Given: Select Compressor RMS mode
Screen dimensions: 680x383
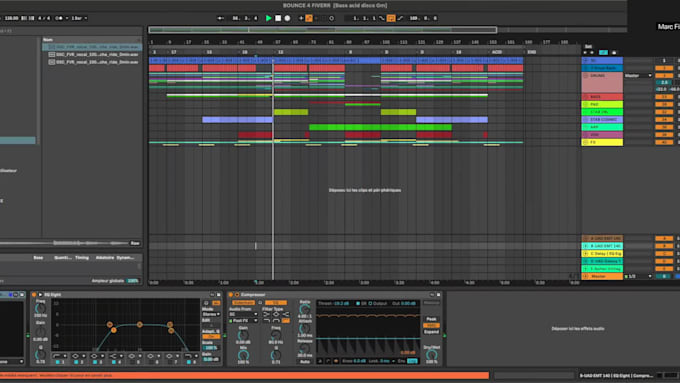Looking at the screenshot, I should [x=432, y=325].
